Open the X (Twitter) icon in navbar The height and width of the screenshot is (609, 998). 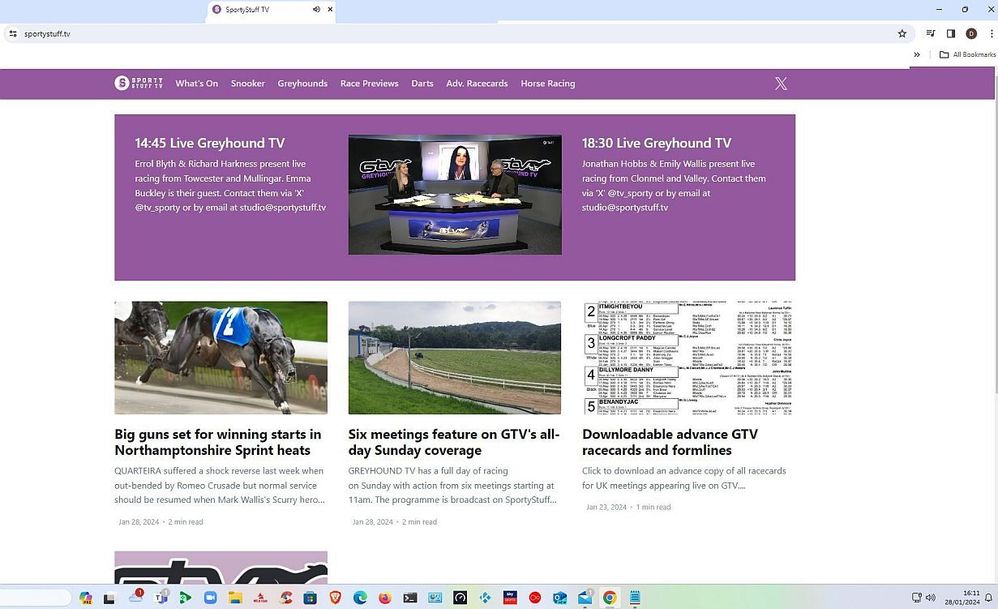[x=781, y=83]
